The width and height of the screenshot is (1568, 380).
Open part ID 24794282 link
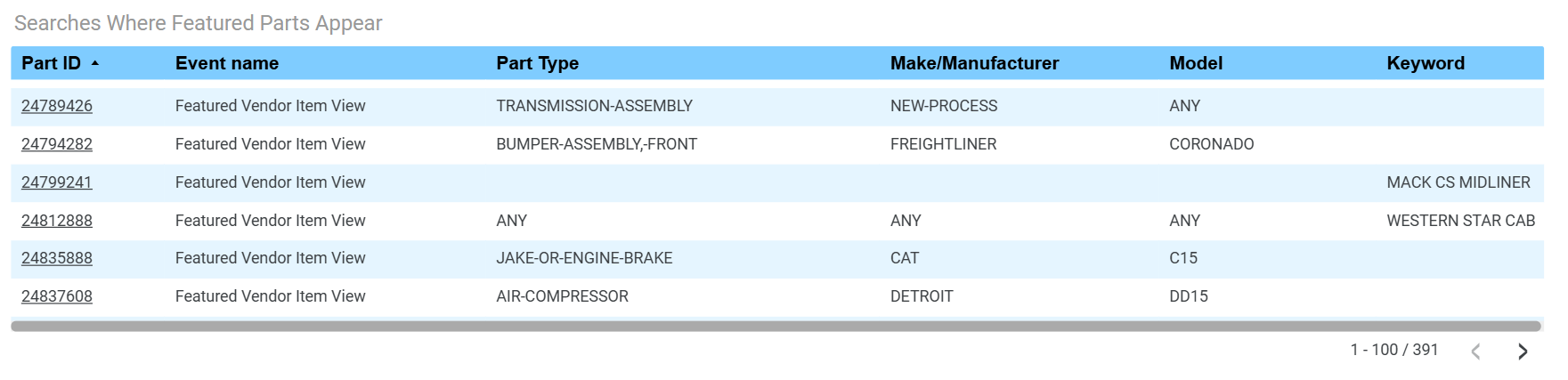click(x=57, y=144)
